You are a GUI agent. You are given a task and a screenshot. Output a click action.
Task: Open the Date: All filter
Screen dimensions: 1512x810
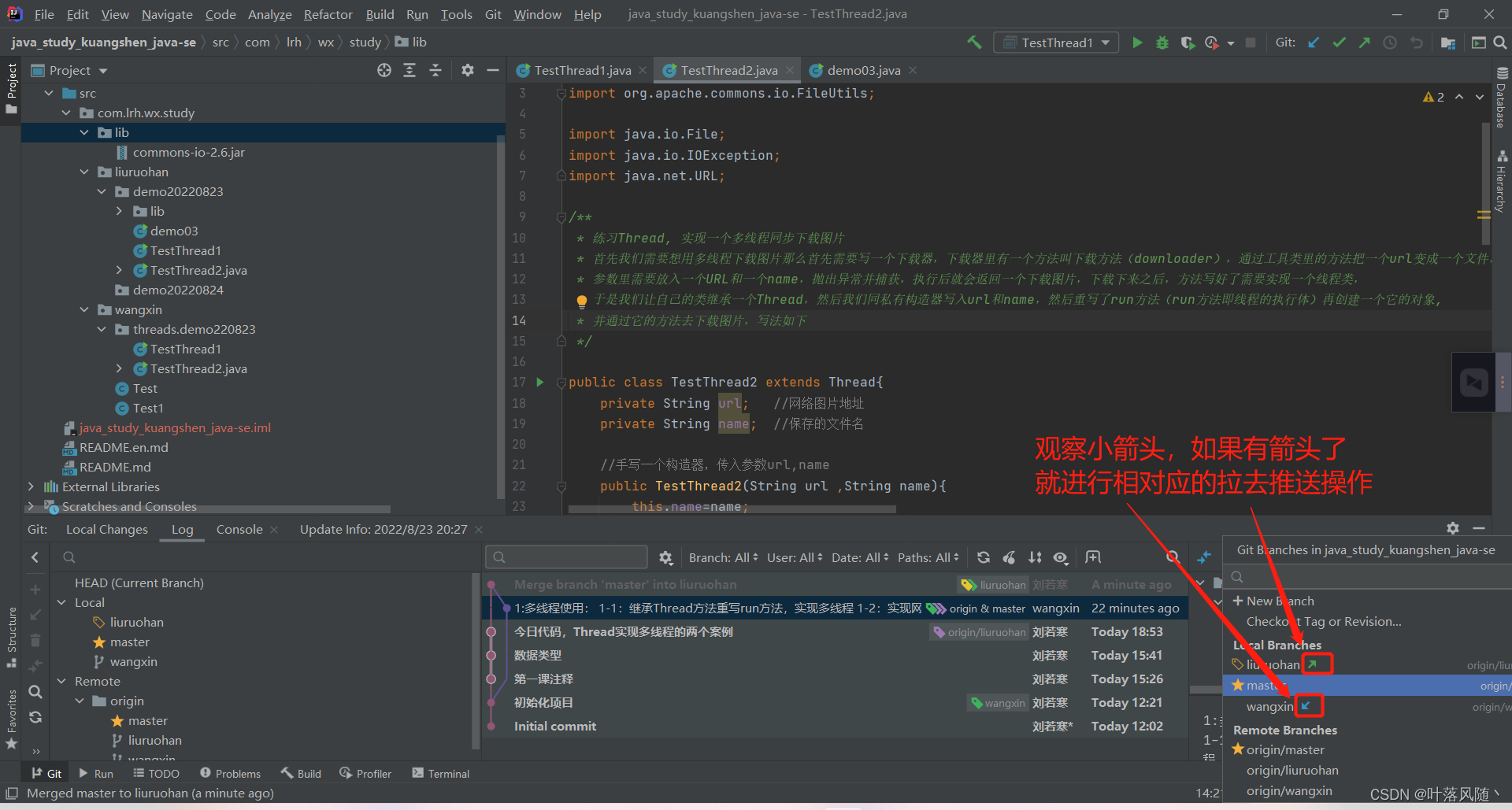click(860, 557)
